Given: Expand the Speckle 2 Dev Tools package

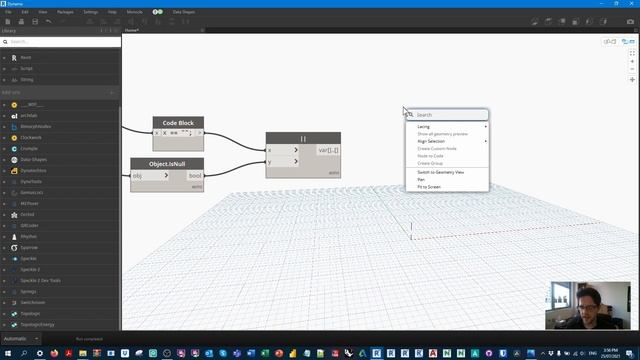Looking at the screenshot, I should pos(4,280).
